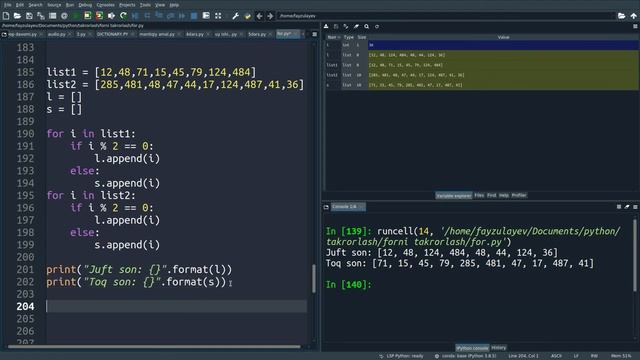Screen dimensions: 640x360
Task: Sort variables by Size column header
Action: point(362,37)
